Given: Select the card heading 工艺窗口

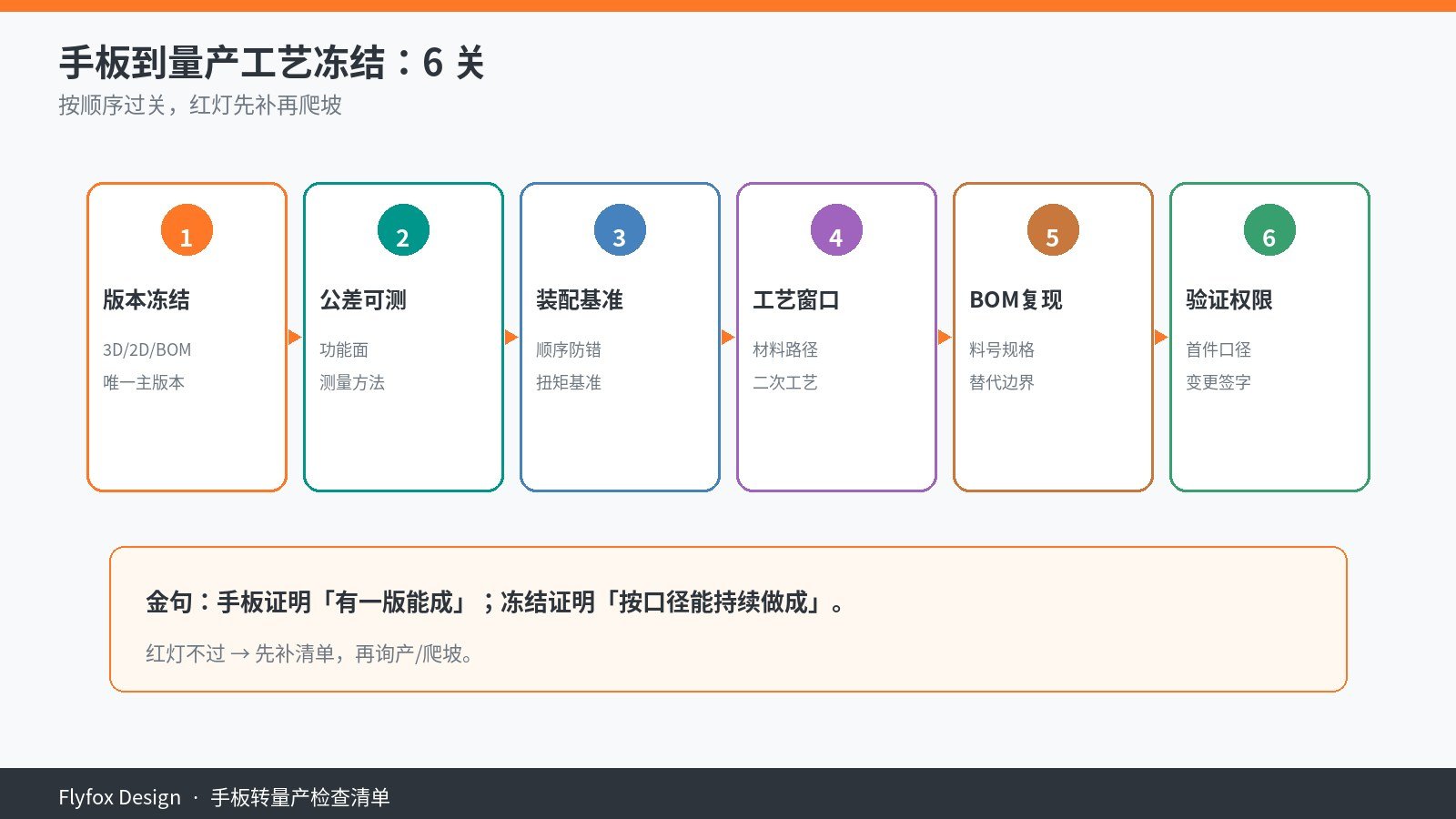Looking at the screenshot, I should click(796, 299).
